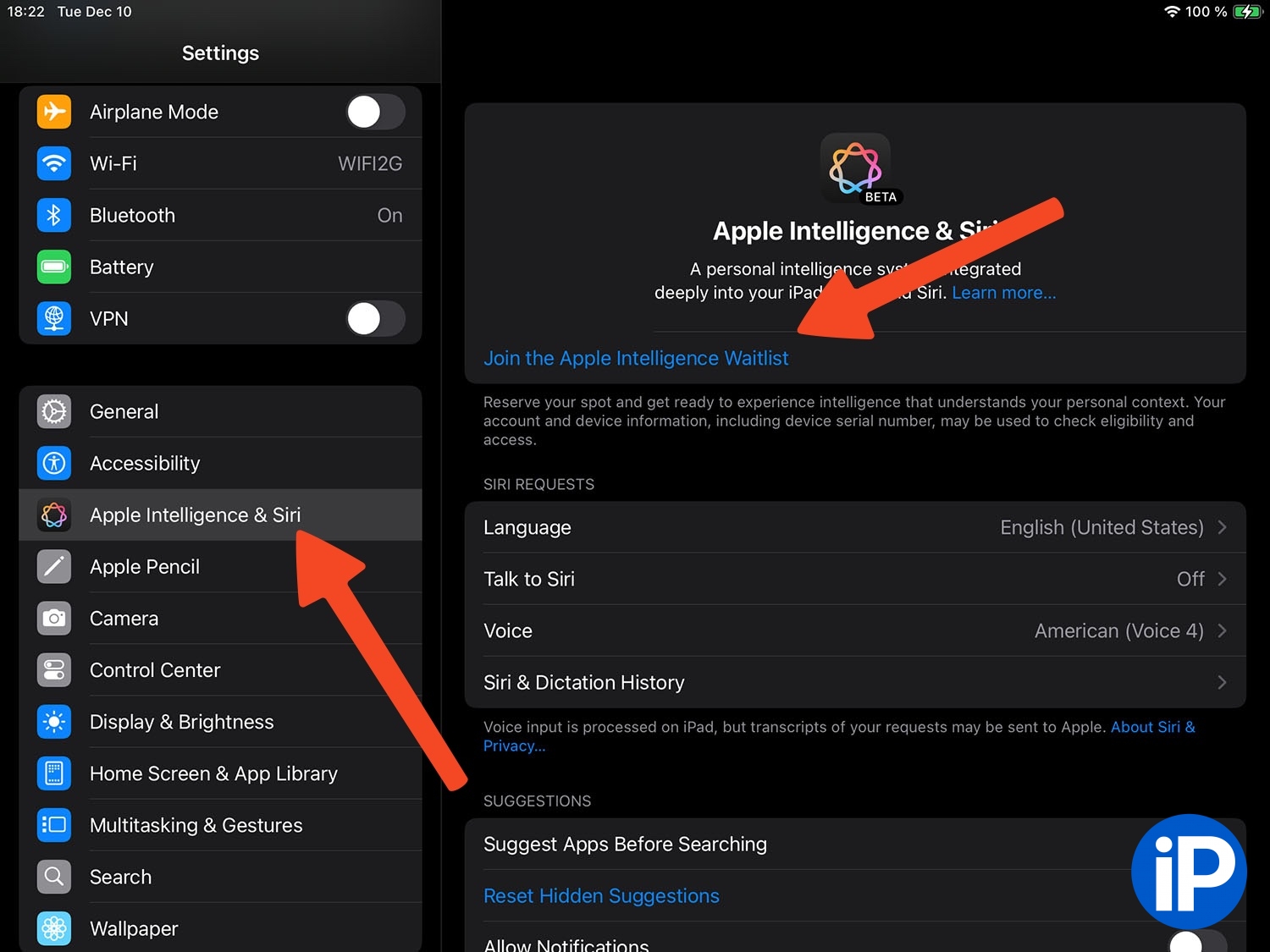The height and width of the screenshot is (952, 1270).
Task: Tap the status bar clock 18:22
Action: [x=25, y=12]
